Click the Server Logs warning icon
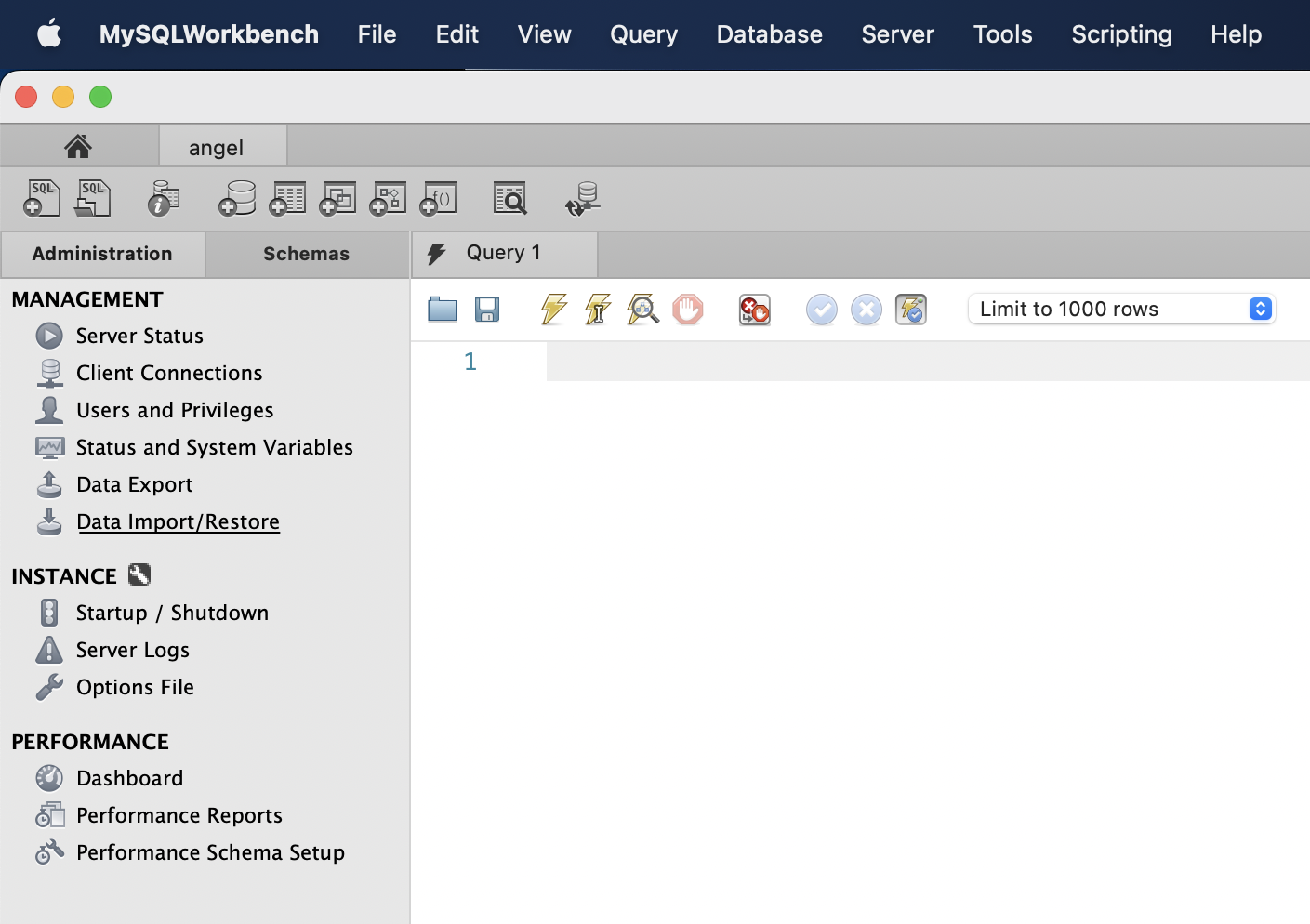Viewport: 1310px width, 924px height. [49, 650]
